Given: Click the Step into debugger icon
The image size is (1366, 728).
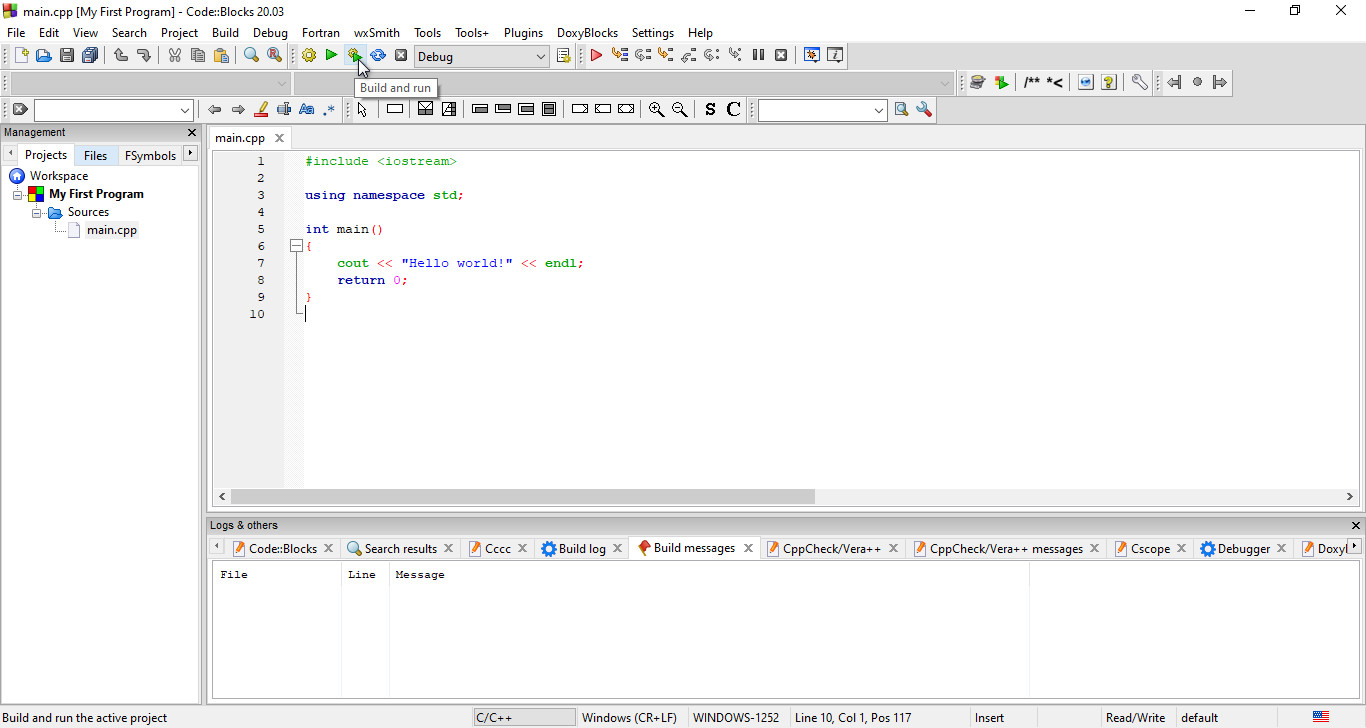Looking at the screenshot, I should [666, 55].
